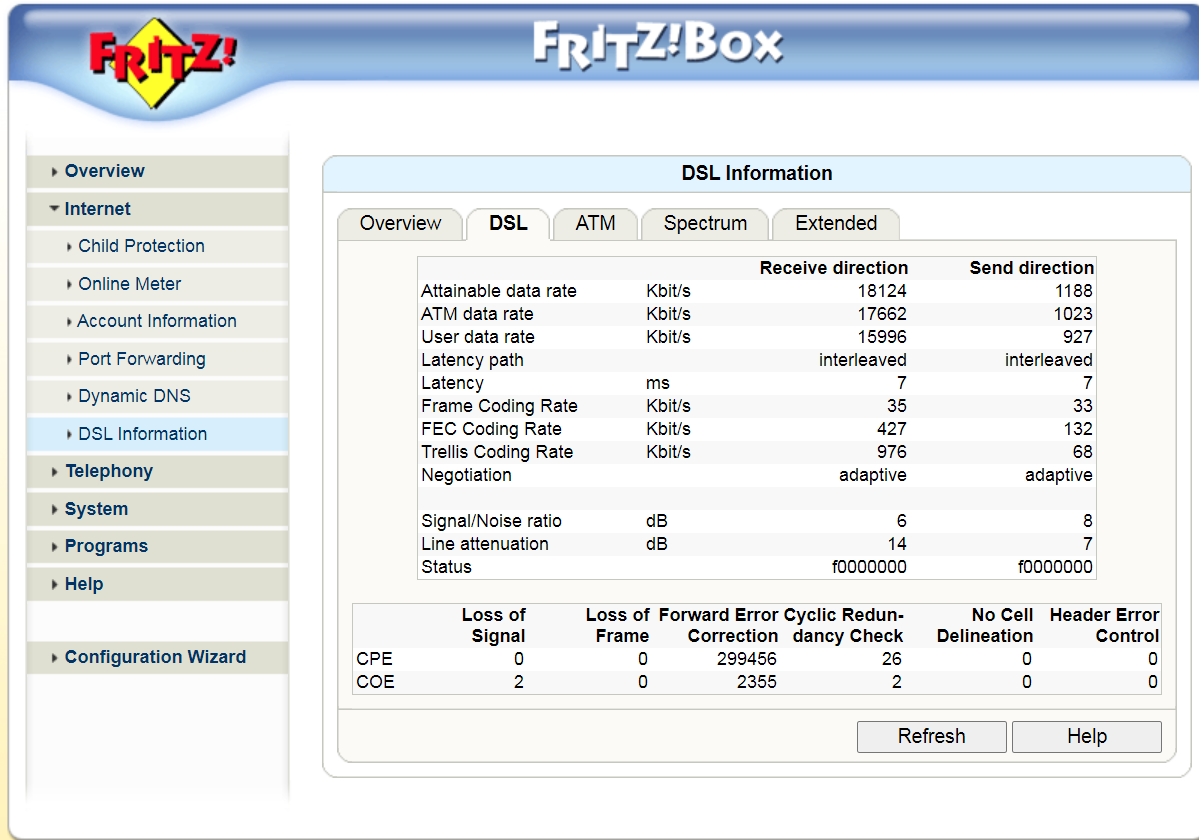Expand the System section arrow
The image size is (1199, 840).
pyautogui.click(x=54, y=509)
